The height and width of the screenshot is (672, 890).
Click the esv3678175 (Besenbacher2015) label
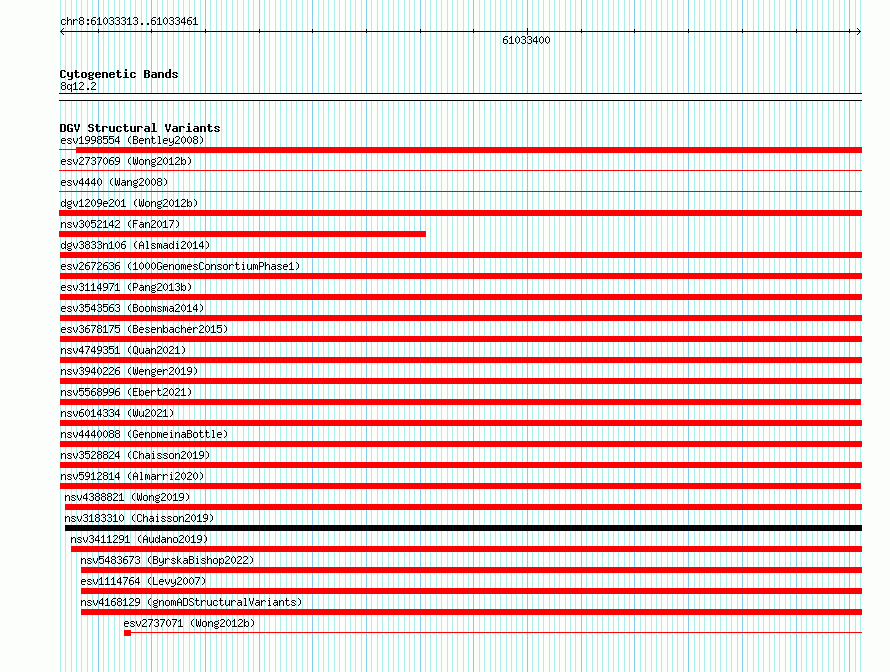tap(144, 329)
